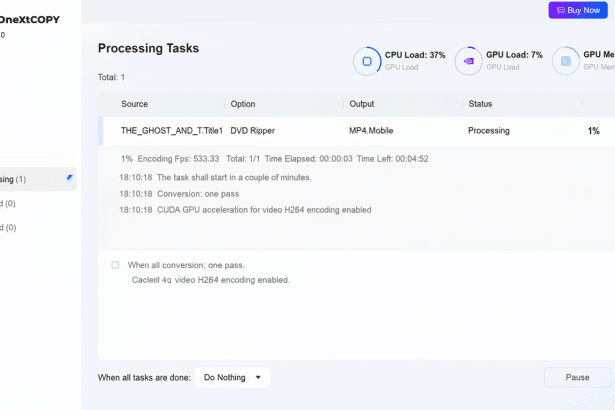
Task: Click the 1% progress value in task row
Action: point(593,131)
